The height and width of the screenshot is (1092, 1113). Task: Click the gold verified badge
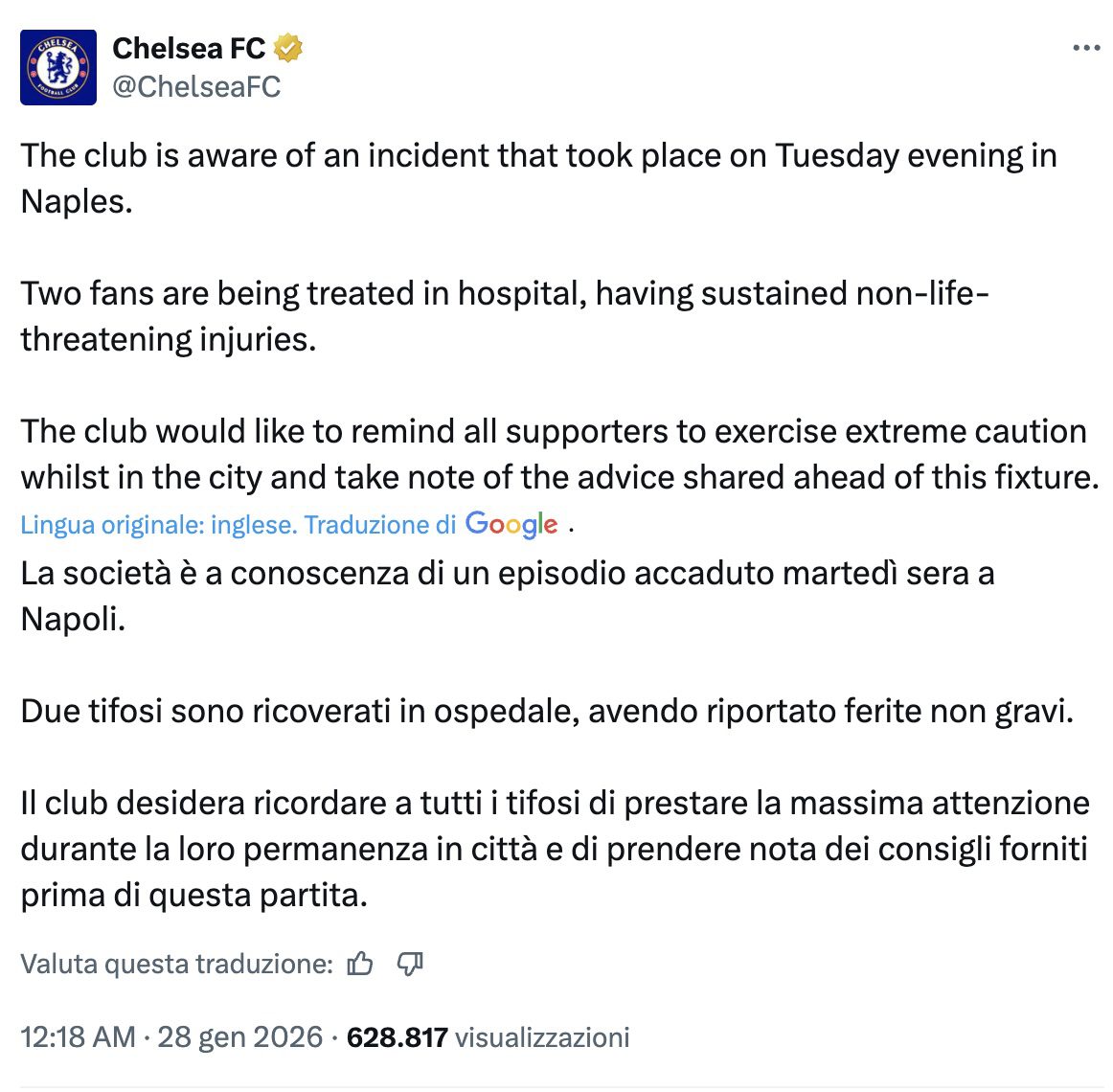[288, 48]
